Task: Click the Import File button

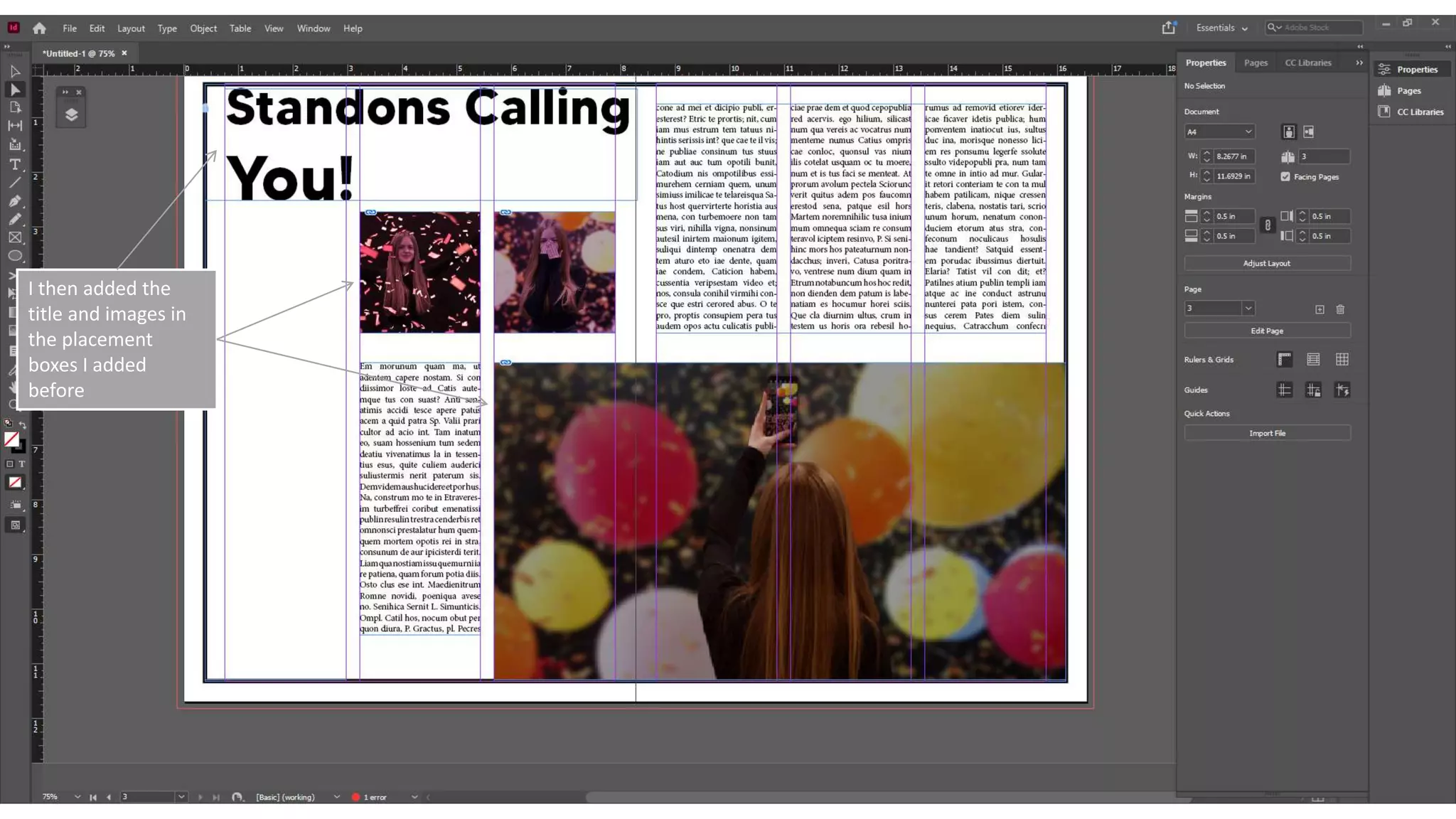Action: (x=1266, y=434)
